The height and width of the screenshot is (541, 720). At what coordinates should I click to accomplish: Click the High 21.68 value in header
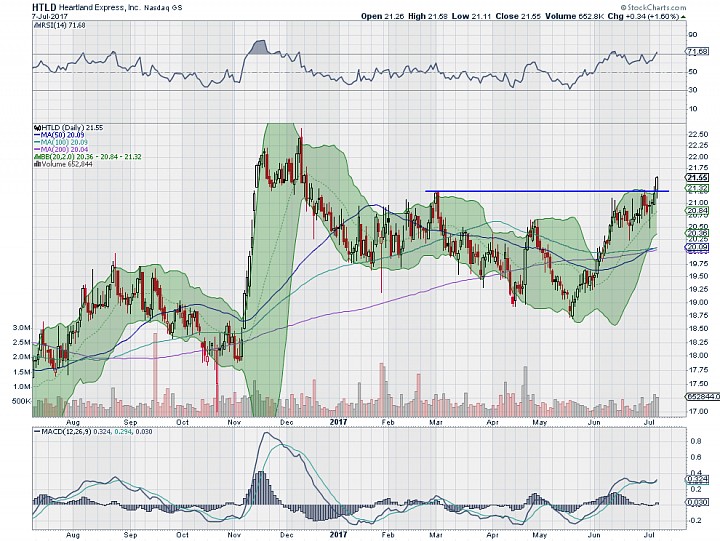pyautogui.click(x=427, y=16)
